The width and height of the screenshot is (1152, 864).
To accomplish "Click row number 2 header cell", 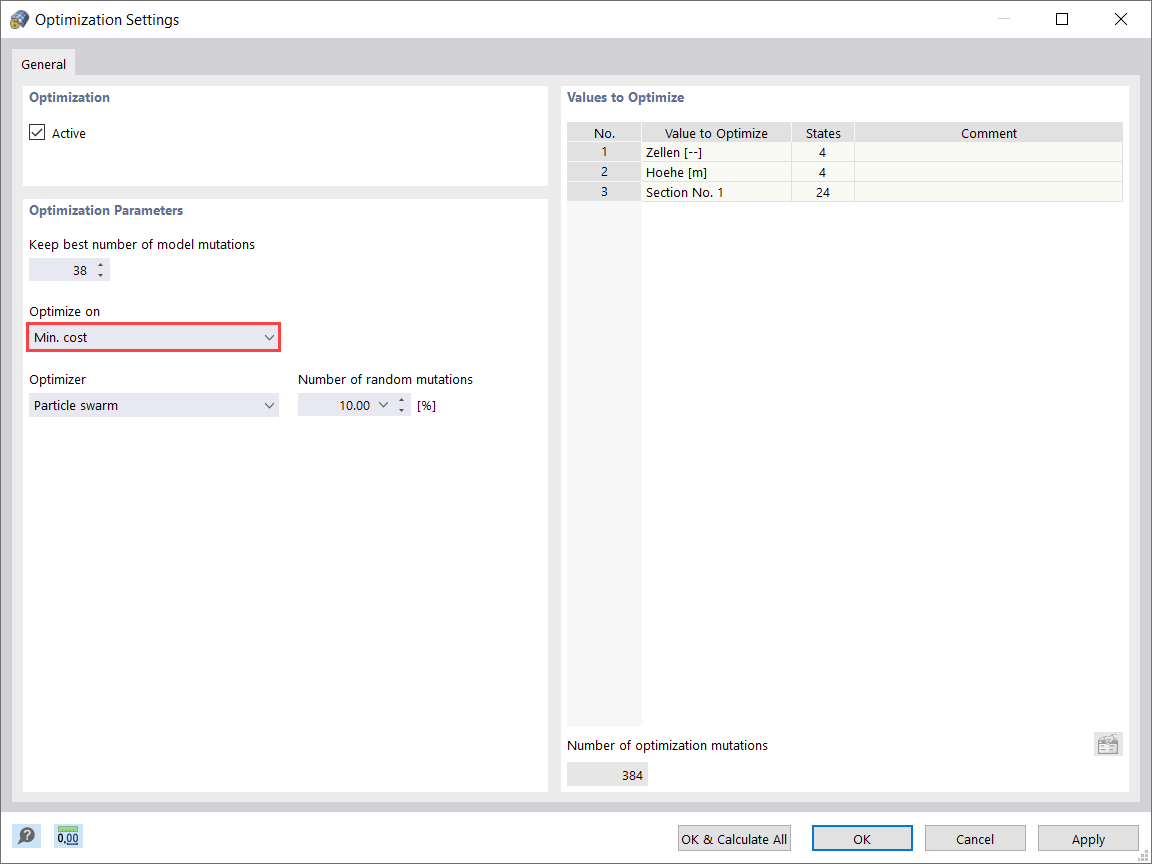I will tap(604, 172).
